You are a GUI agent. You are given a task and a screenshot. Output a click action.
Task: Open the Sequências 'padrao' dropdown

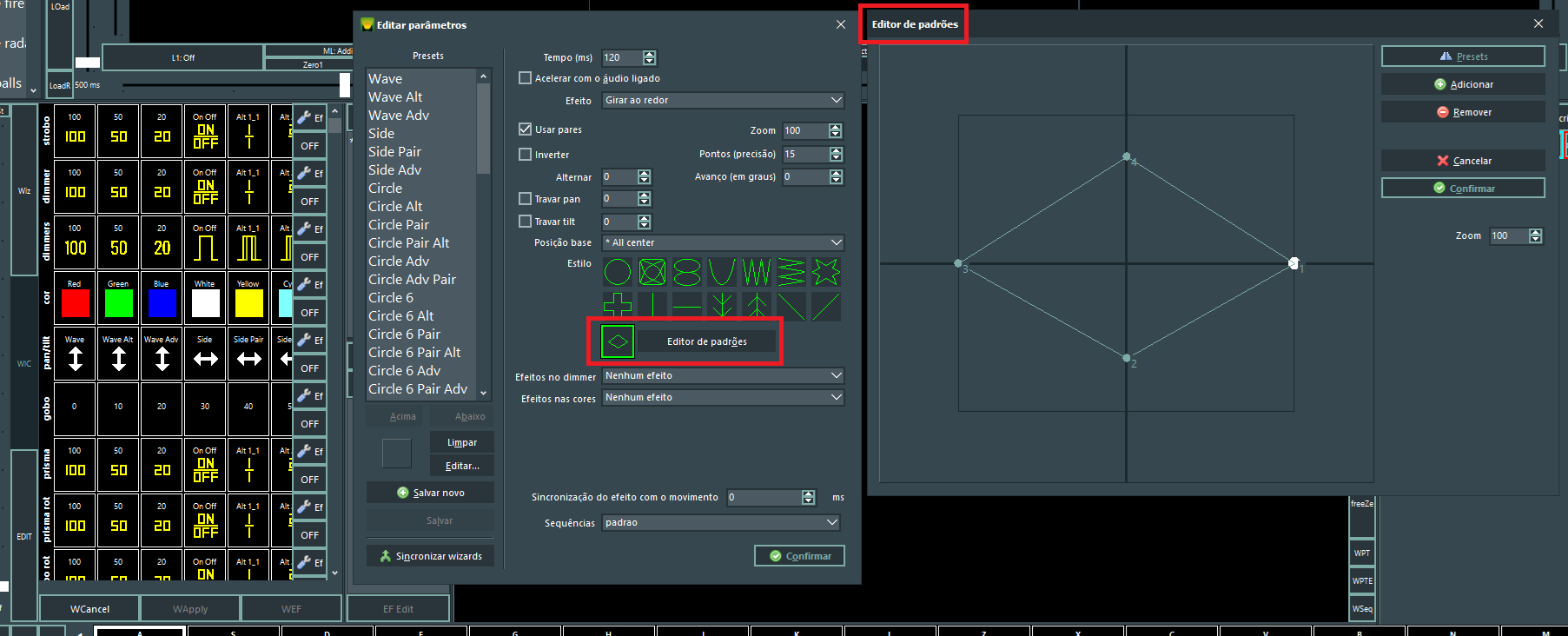coord(721,522)
